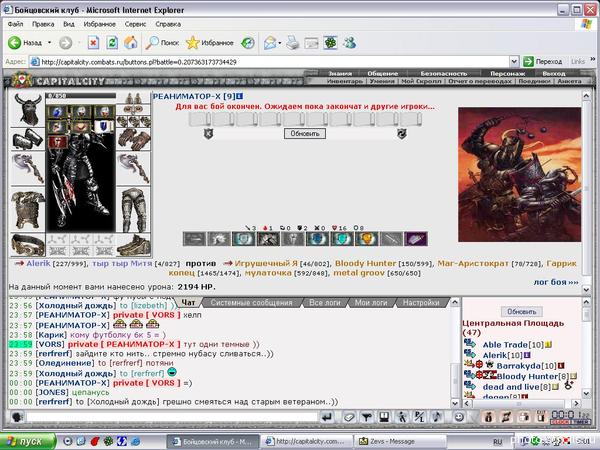600x450 pixels.
Task: Click the send message arrow icon
Action: 327,417
